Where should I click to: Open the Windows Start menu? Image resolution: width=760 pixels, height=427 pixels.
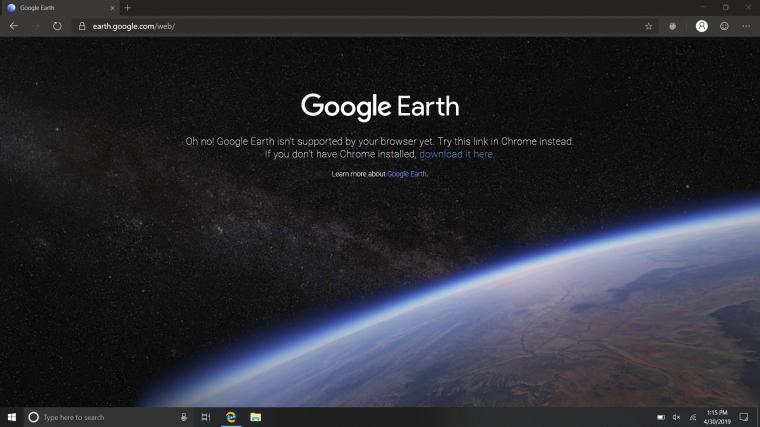click(12, 417)
